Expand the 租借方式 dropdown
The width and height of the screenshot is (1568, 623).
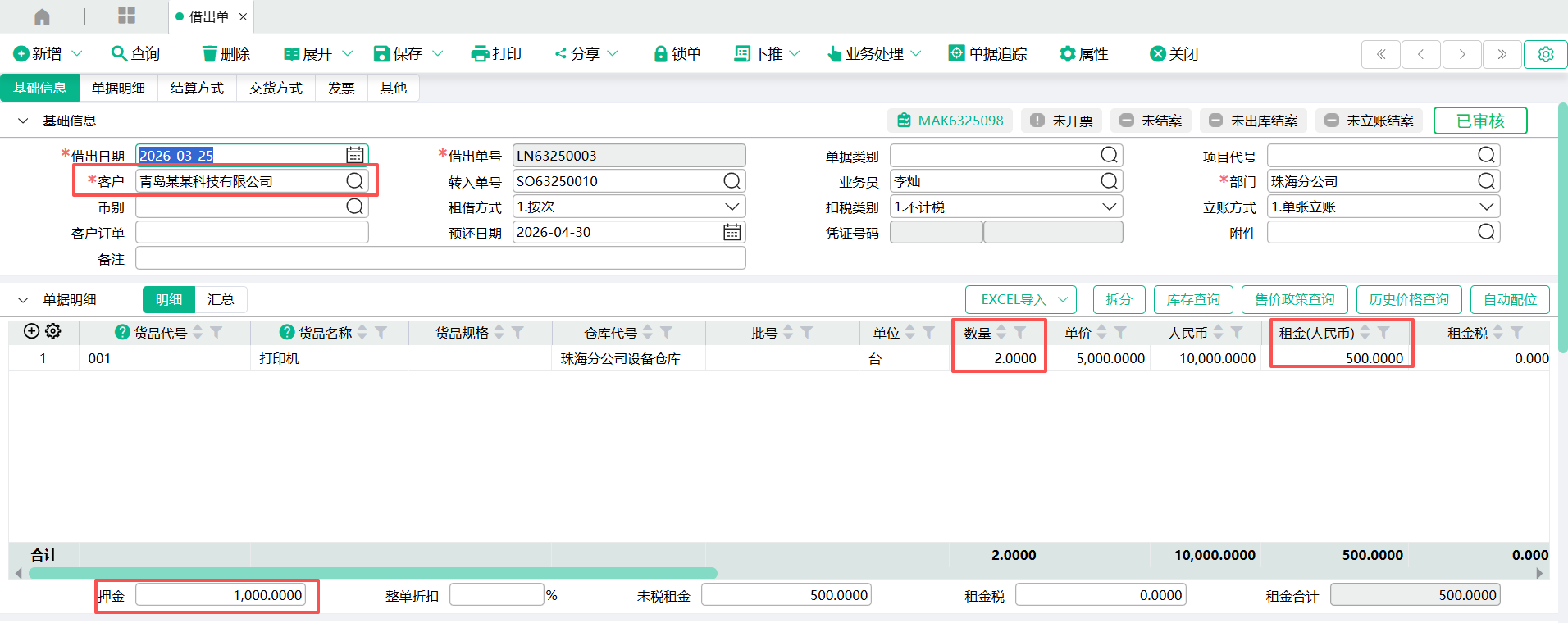click(732, 207)
